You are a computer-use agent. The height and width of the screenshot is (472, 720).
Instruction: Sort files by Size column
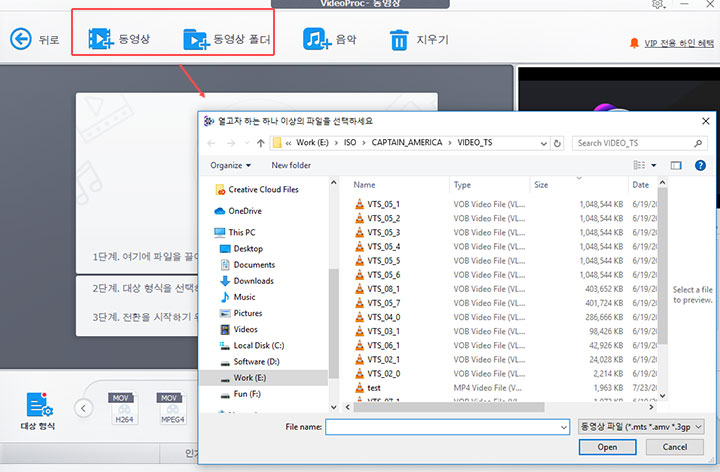tap(541, 185)
